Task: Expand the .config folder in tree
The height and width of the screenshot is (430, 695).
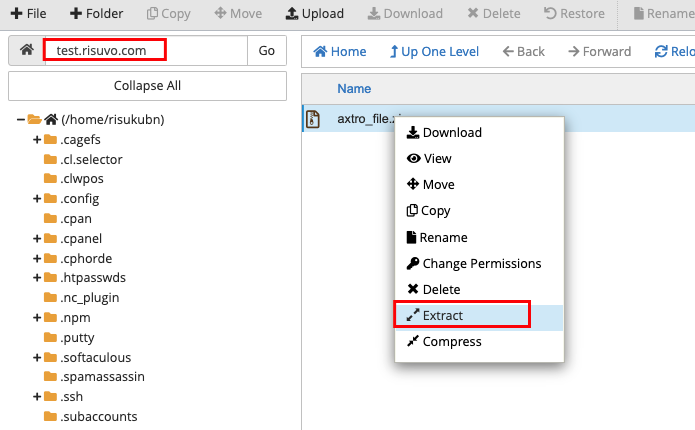Action: point(37,199)
